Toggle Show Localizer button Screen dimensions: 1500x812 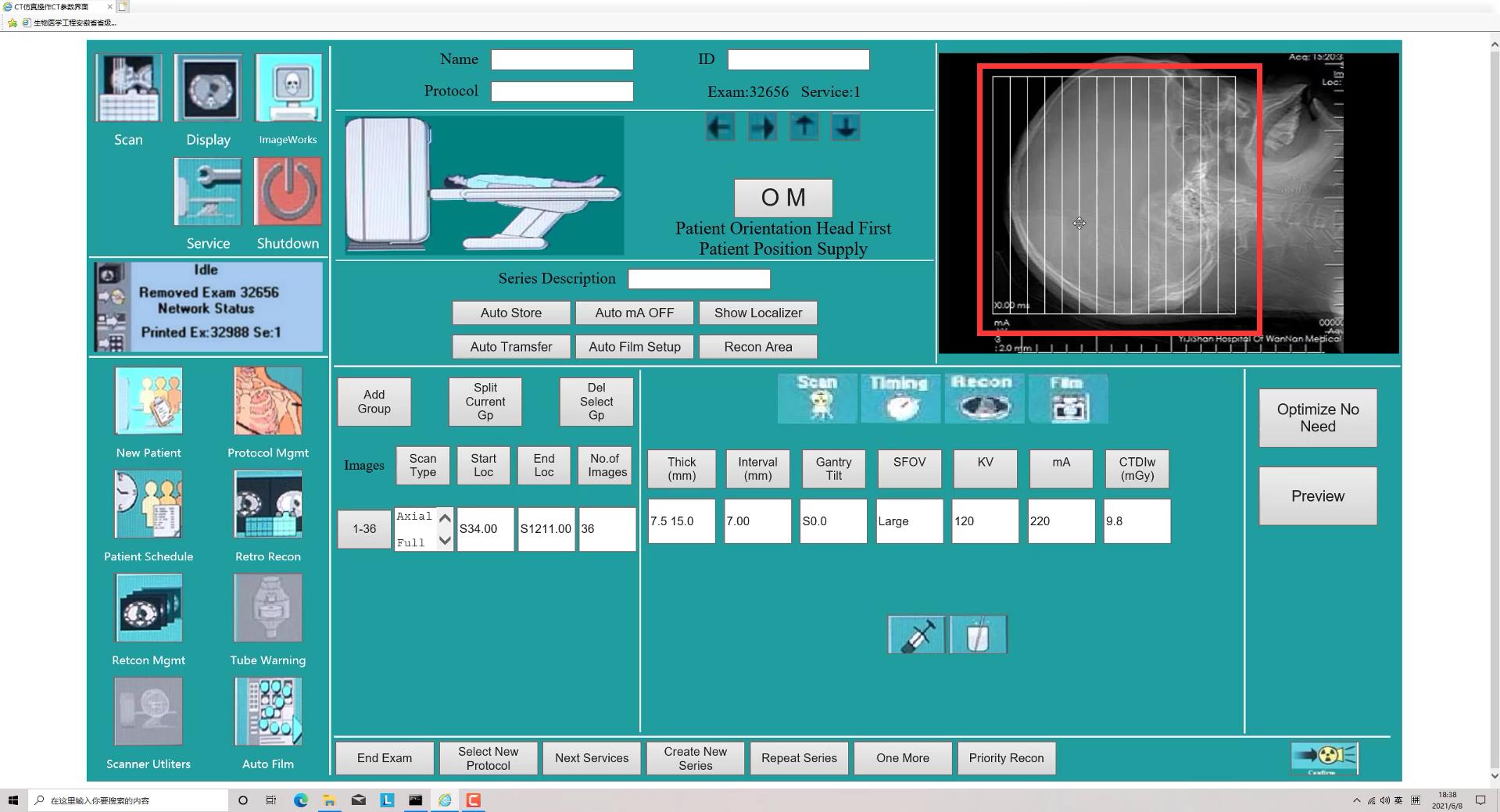757,313
